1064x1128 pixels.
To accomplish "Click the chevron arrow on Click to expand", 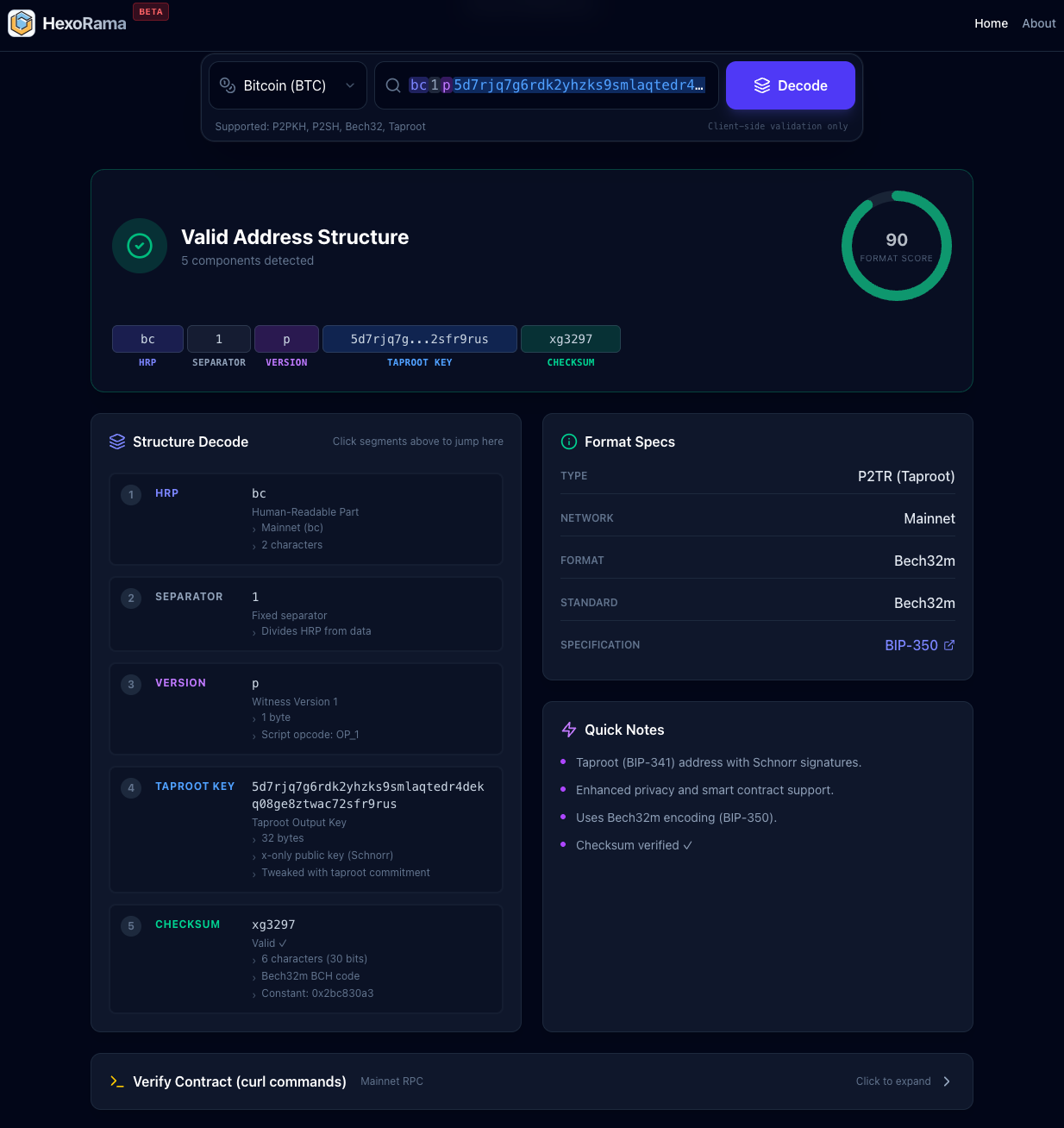I will click(x=946, y=1081).
